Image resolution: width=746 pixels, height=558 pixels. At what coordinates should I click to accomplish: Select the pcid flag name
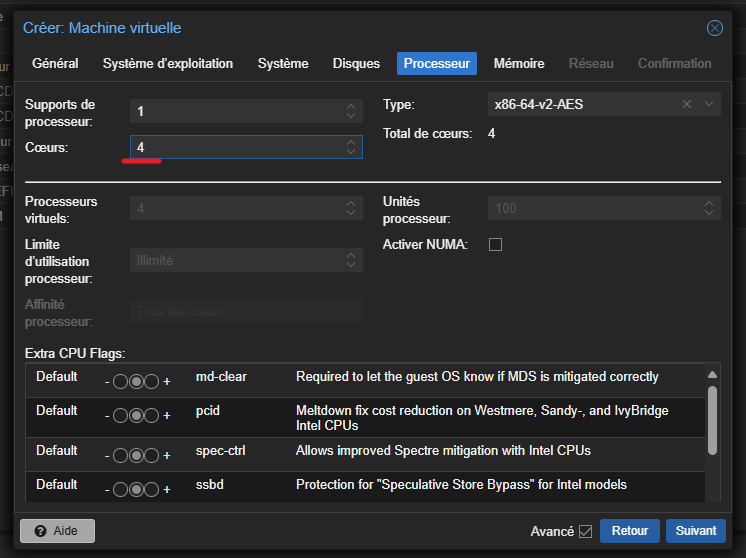click(208, 411)
